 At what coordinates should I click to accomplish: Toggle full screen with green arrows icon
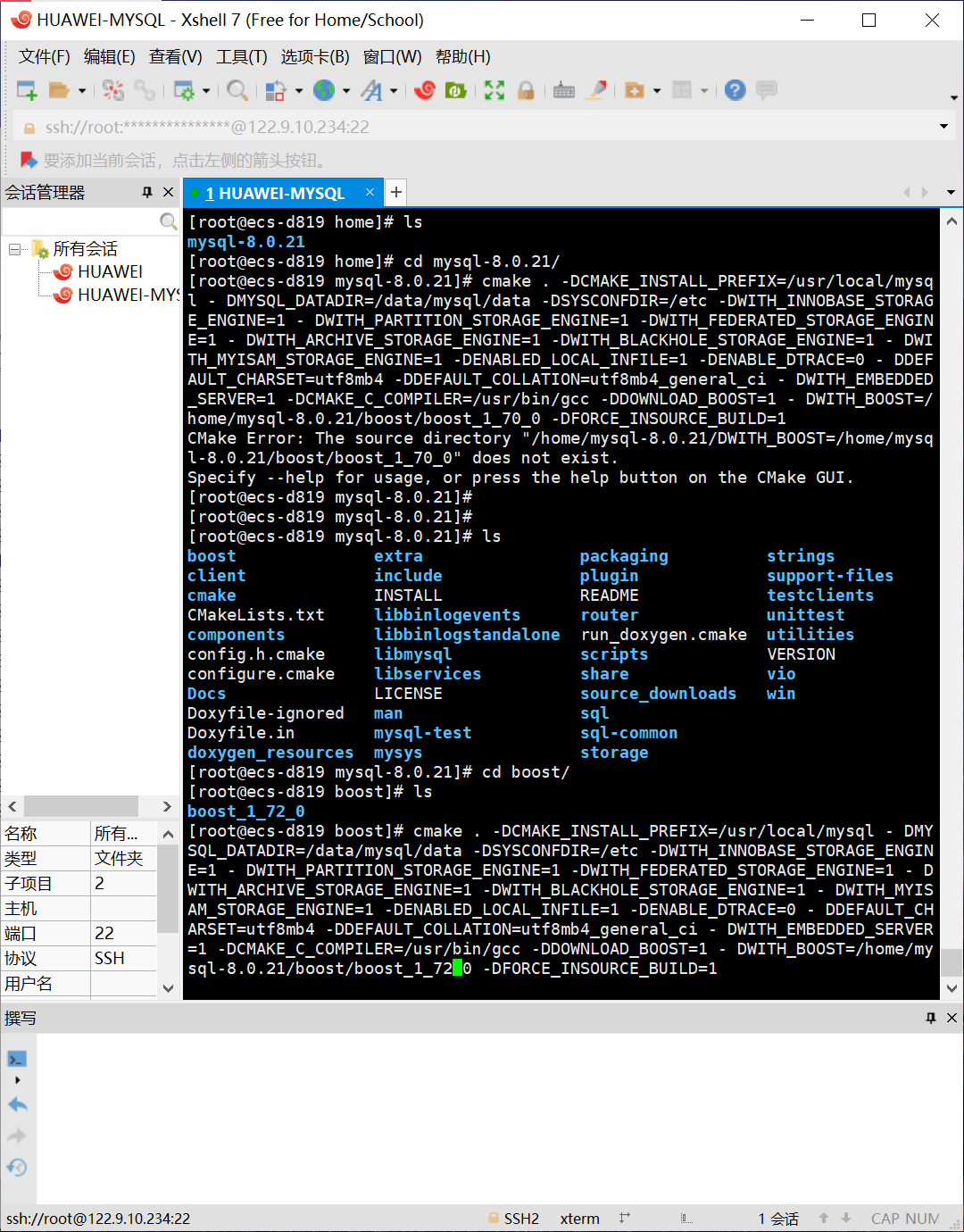(494, 90)
